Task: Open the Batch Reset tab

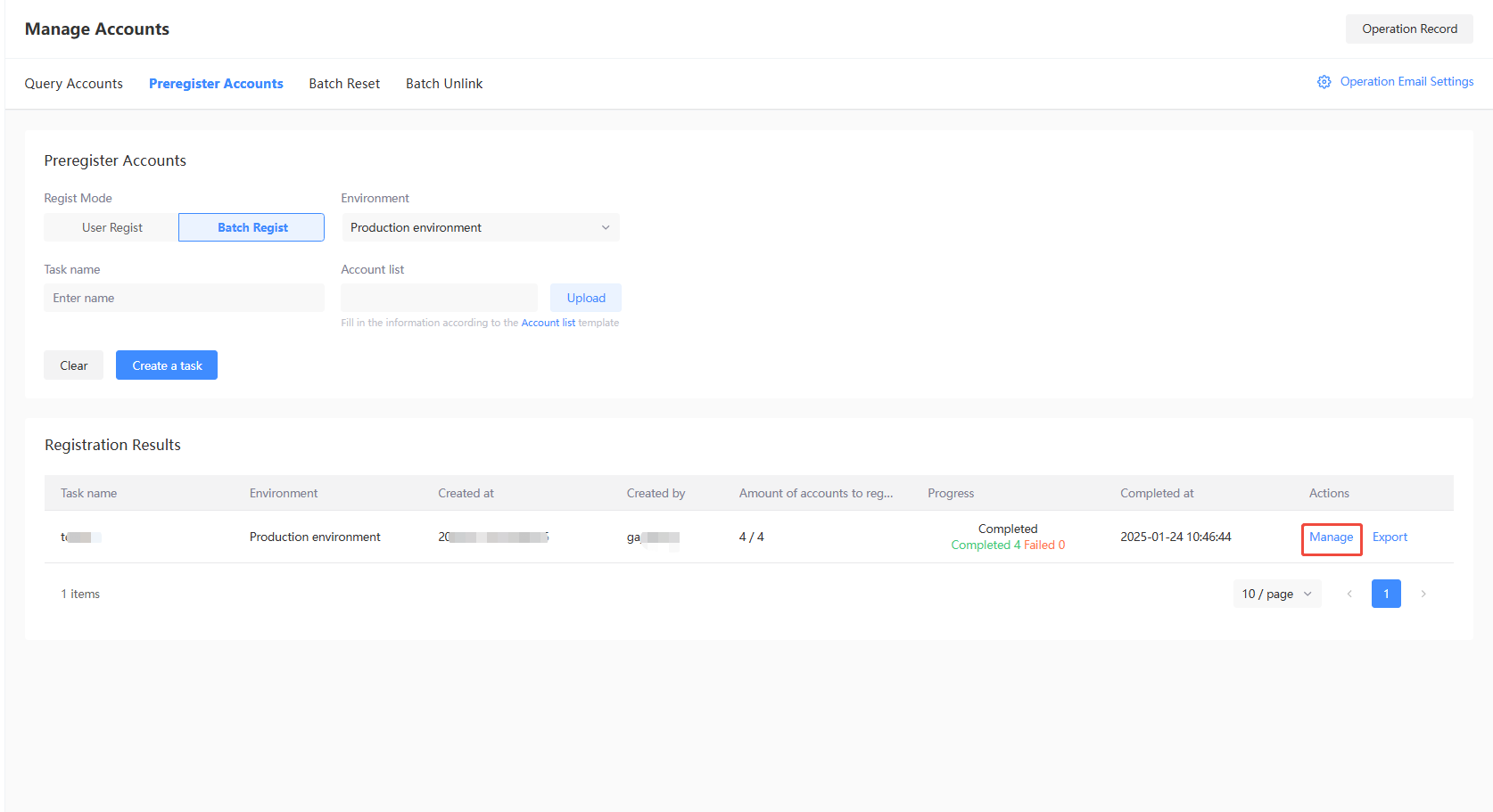Action: click(x=344, y=84)
